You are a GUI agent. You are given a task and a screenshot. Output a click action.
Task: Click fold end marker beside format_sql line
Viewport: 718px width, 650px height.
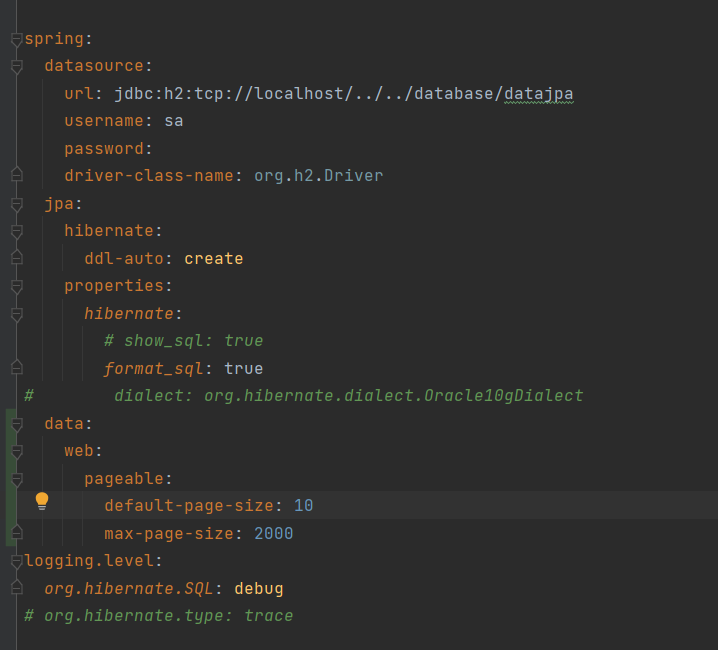(x=16, y=367)
